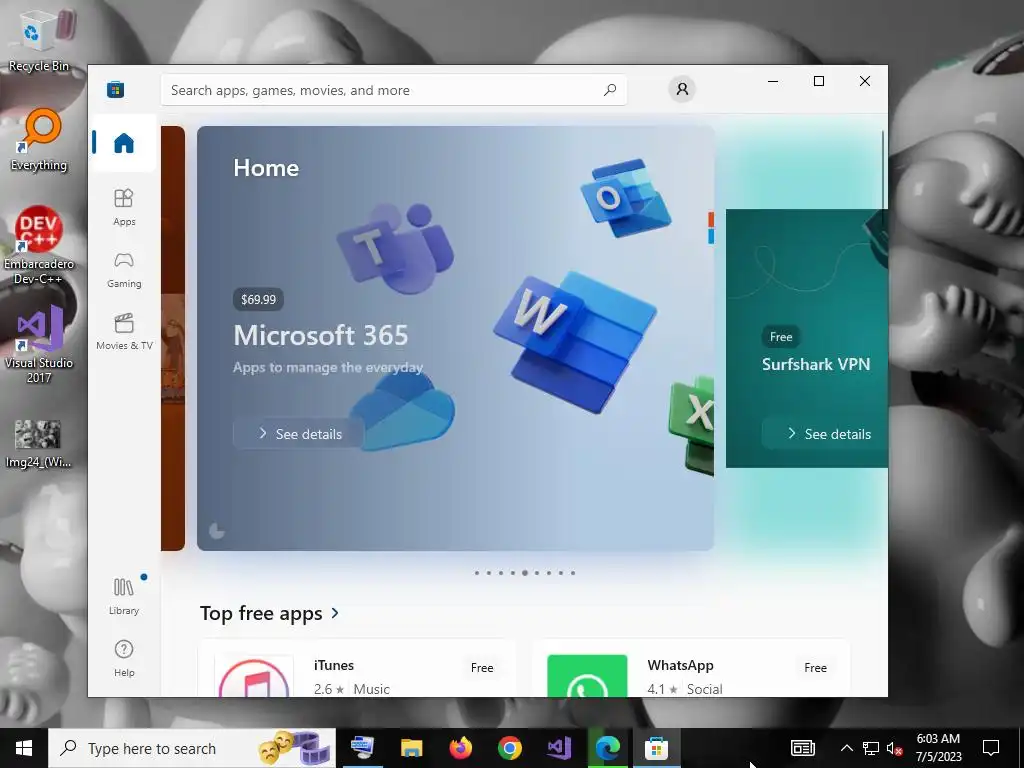Image resolution: width=1024 pixels, height=768 pixels.
Task: Select the last carousel page dot
Action: point(573,573)
